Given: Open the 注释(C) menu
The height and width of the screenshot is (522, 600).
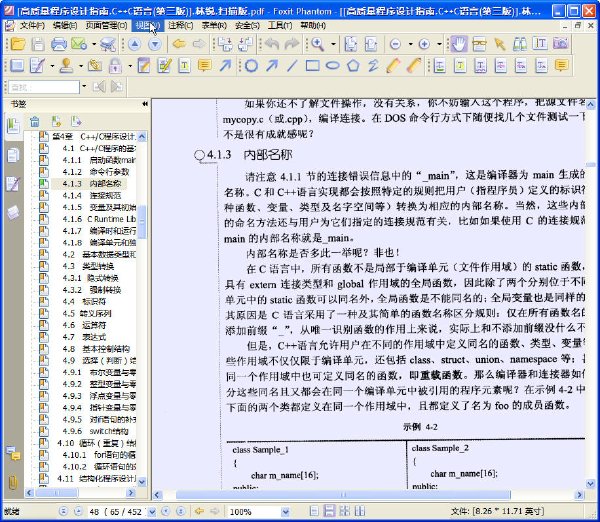Looking at the screenshot, I should point(181,26).
